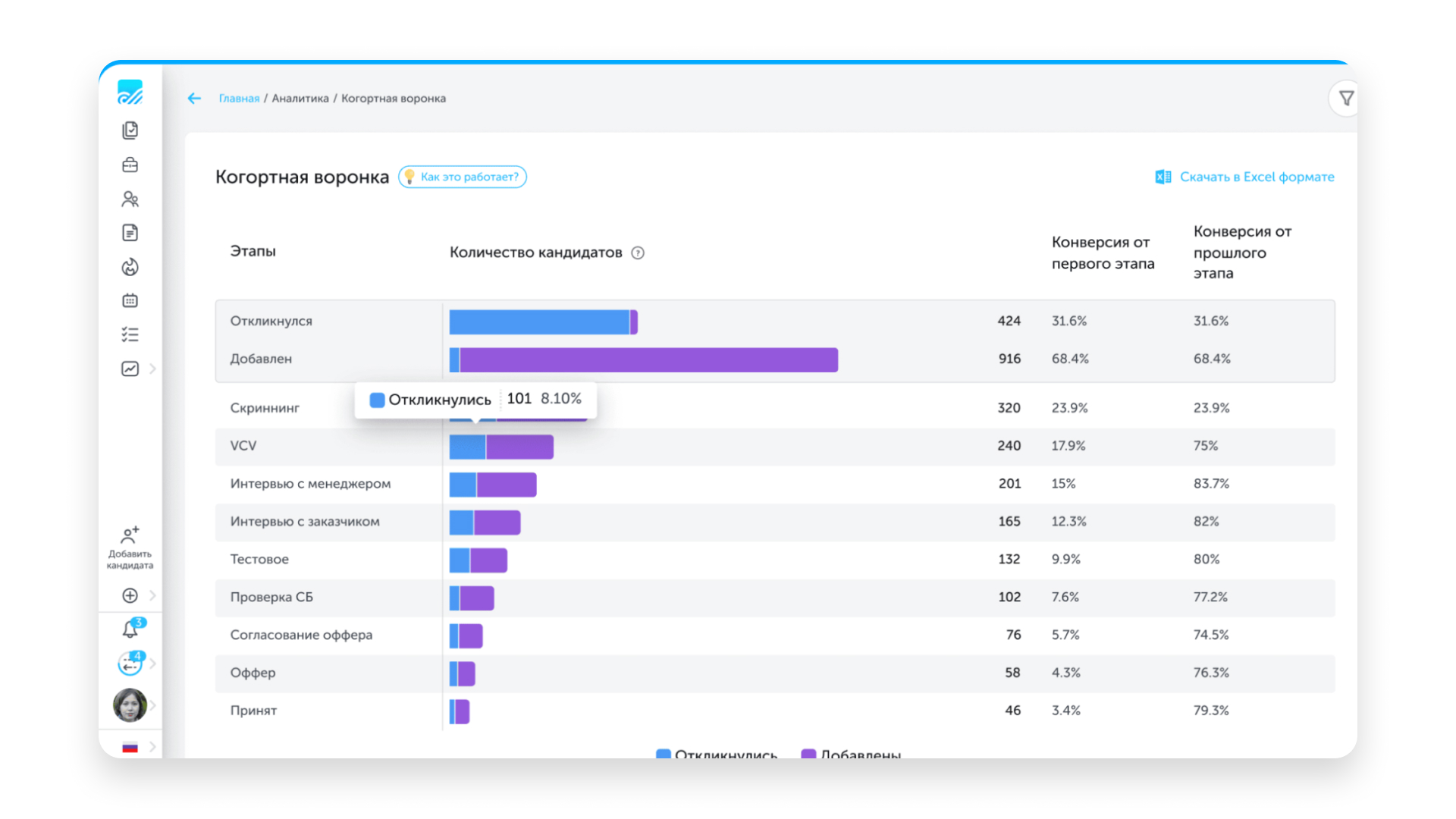Image resolution: width=1456 pixels, height=819 pixels.
Task: Toggle Откликнулись legend blue swatch
Action: click(x=664, y=754)
